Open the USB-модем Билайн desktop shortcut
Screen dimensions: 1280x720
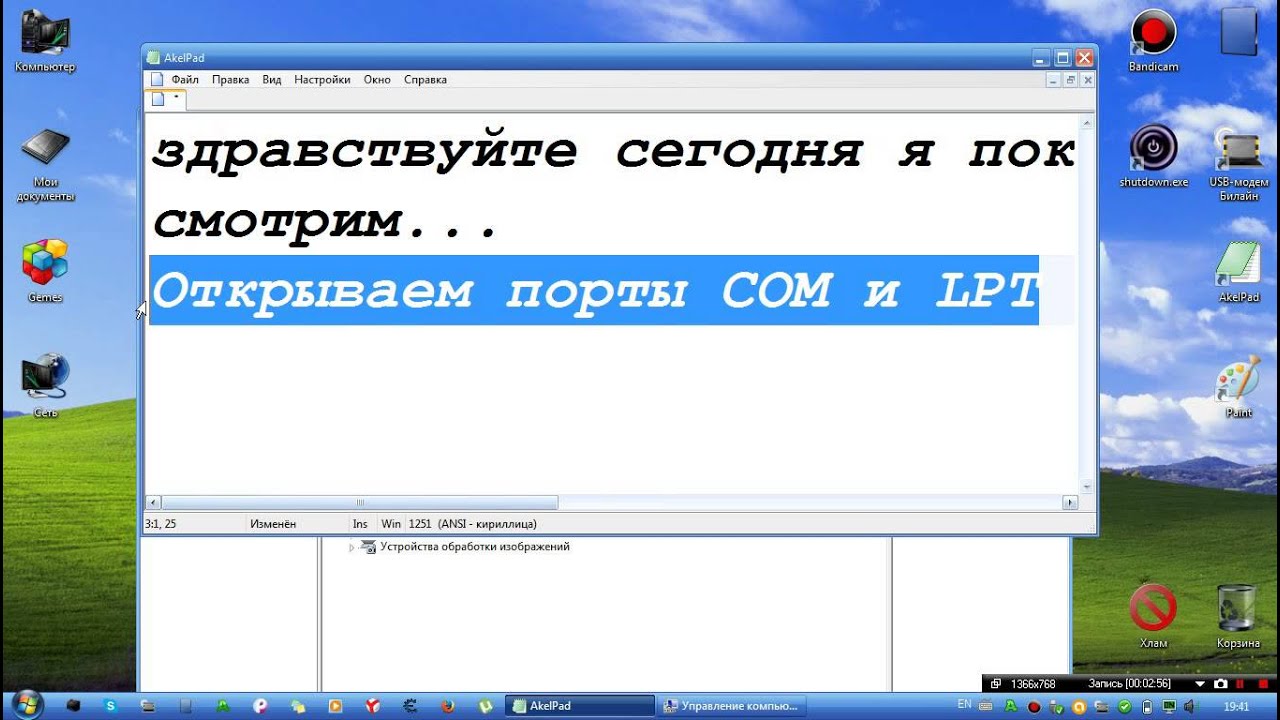tap(1239, 165)
